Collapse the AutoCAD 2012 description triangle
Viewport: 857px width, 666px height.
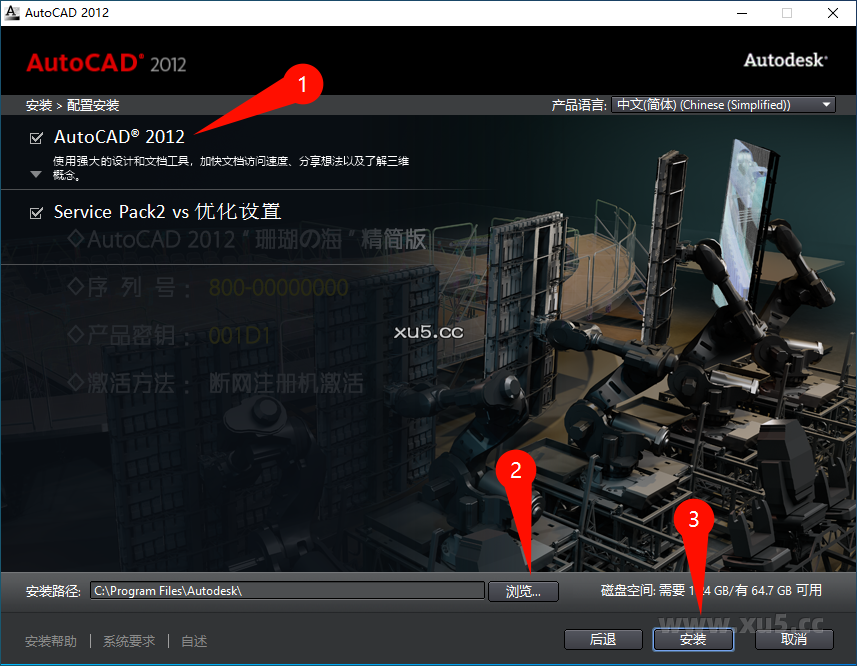coord(35,174)
